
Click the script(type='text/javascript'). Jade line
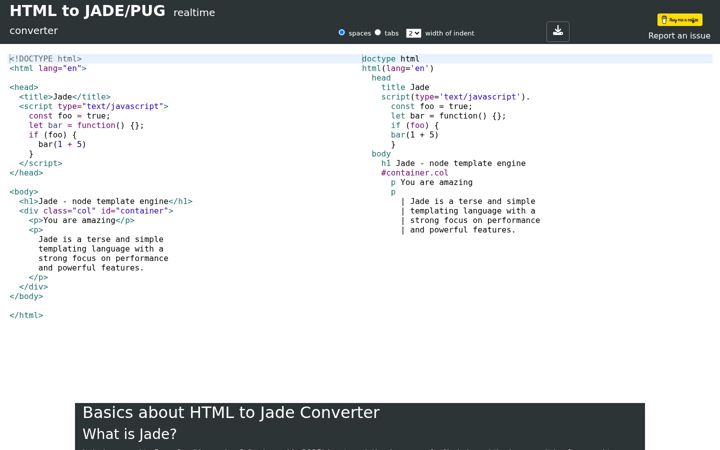(x=456, y=97)
